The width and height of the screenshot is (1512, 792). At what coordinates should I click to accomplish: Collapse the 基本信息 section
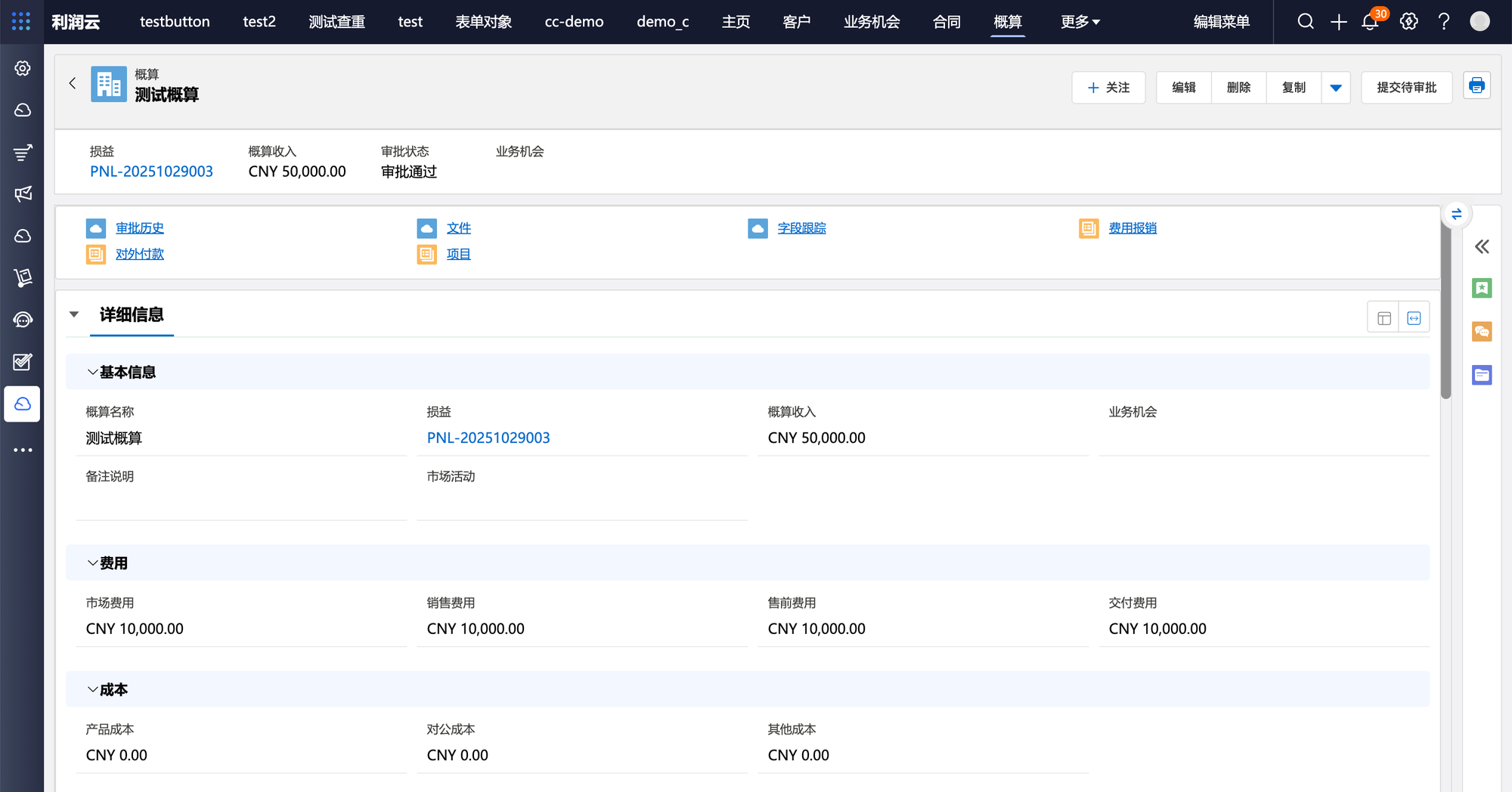coord(92,373)
